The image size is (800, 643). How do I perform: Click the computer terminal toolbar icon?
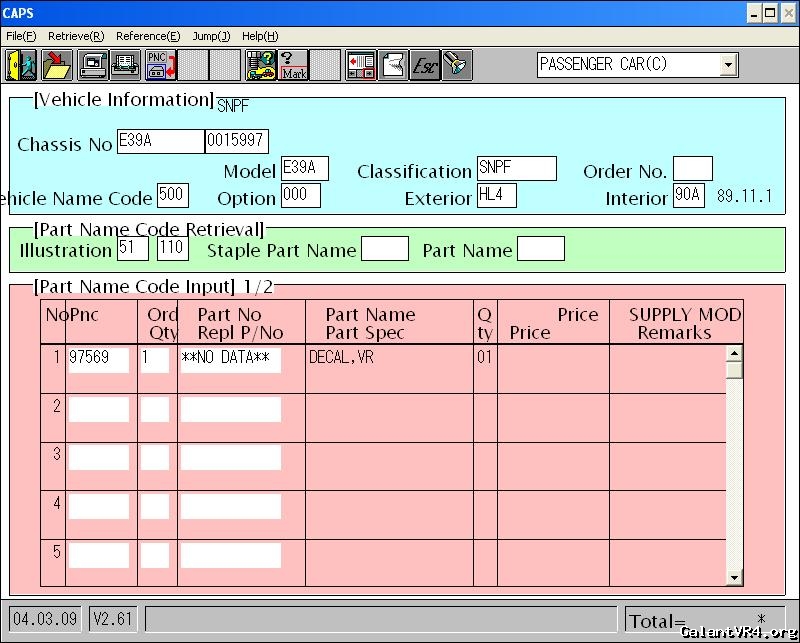93,65
